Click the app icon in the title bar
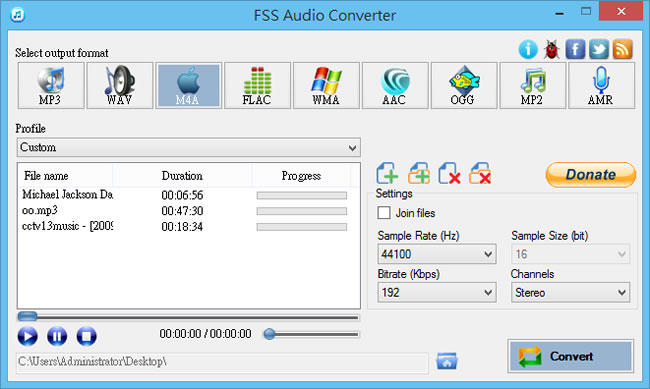This screenshot has width=650, height=389. click(17, 15)
